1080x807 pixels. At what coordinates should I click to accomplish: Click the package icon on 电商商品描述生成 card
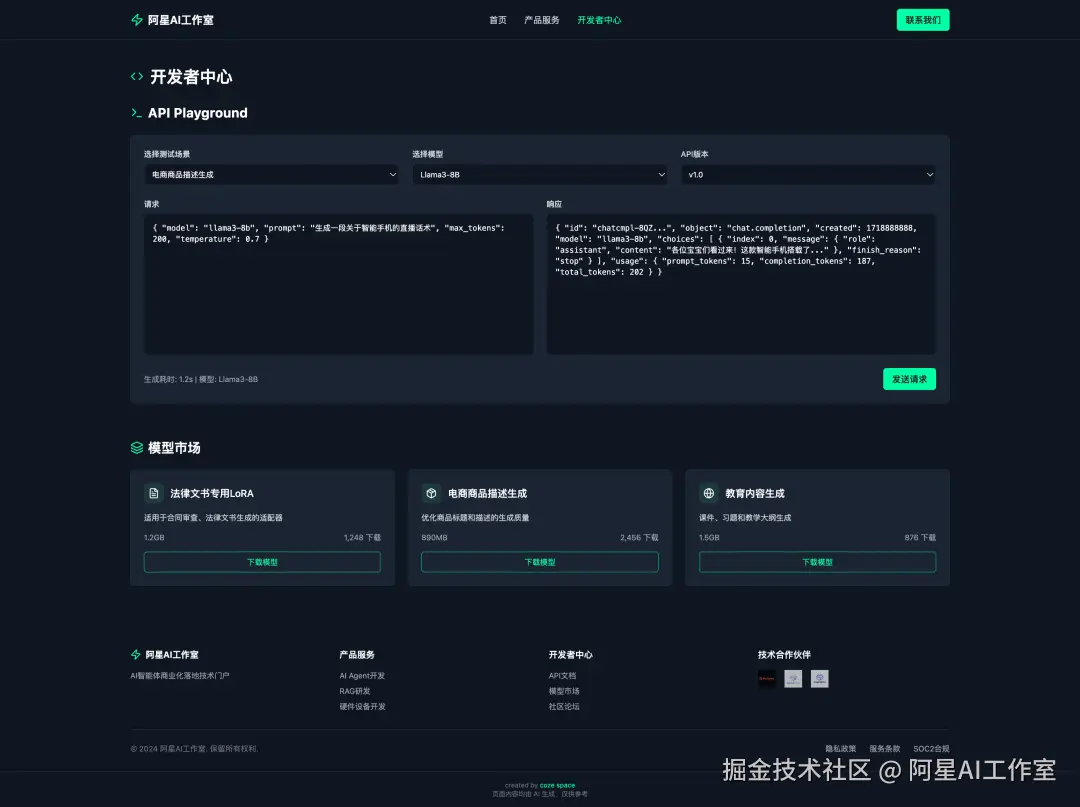(431, 493)
